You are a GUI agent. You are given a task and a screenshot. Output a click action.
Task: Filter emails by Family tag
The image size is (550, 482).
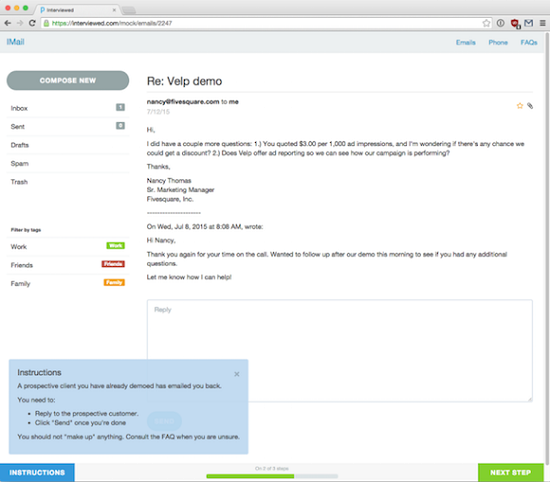68,283
